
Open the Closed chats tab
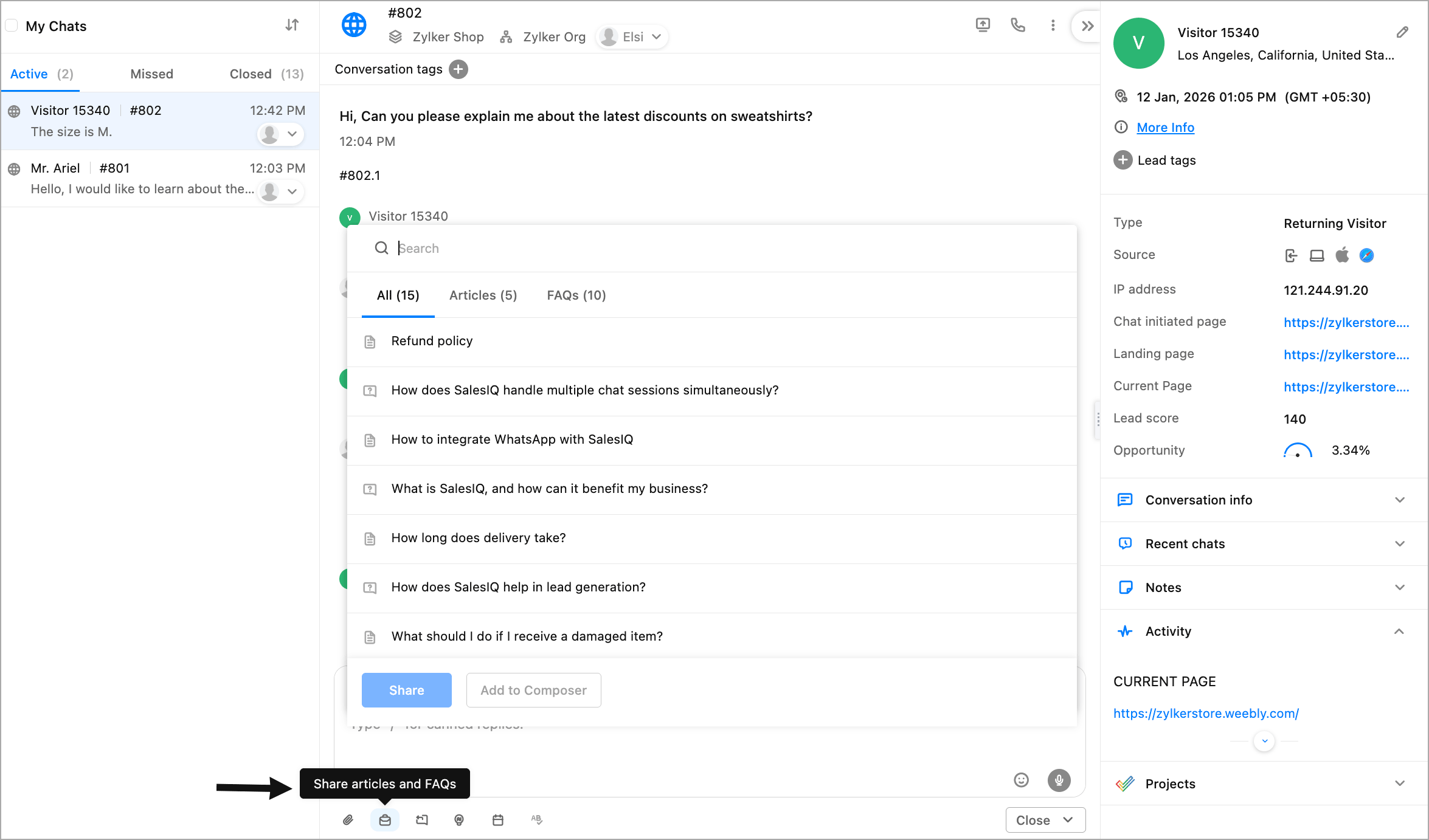[x=266, y=74]
